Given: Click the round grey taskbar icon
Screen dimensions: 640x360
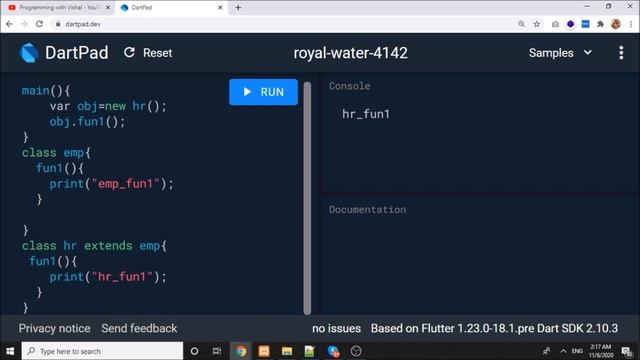Looking at the screenshot, I should [356, 351].
